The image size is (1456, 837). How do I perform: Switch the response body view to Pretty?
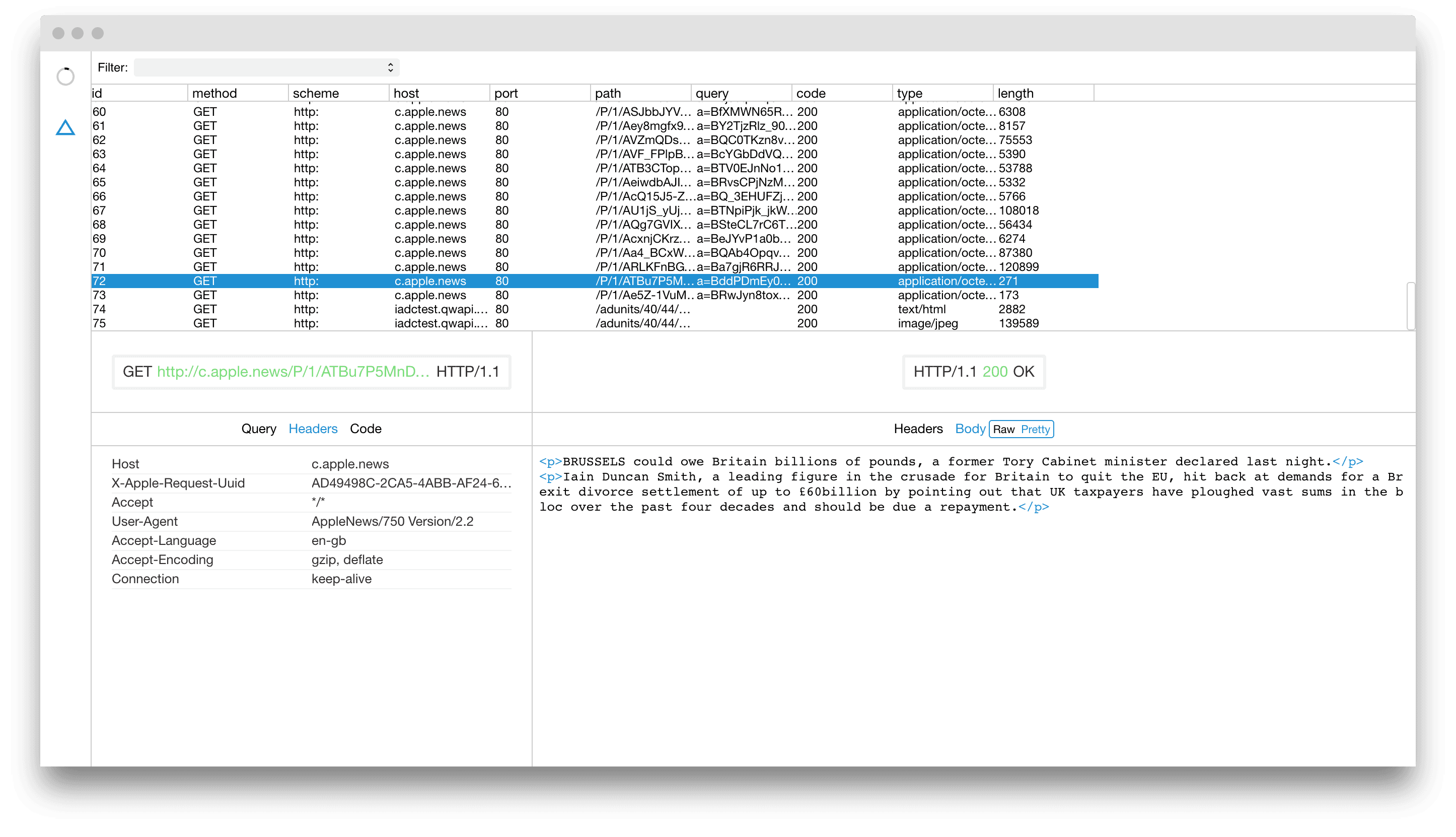tap(1036, 429)
